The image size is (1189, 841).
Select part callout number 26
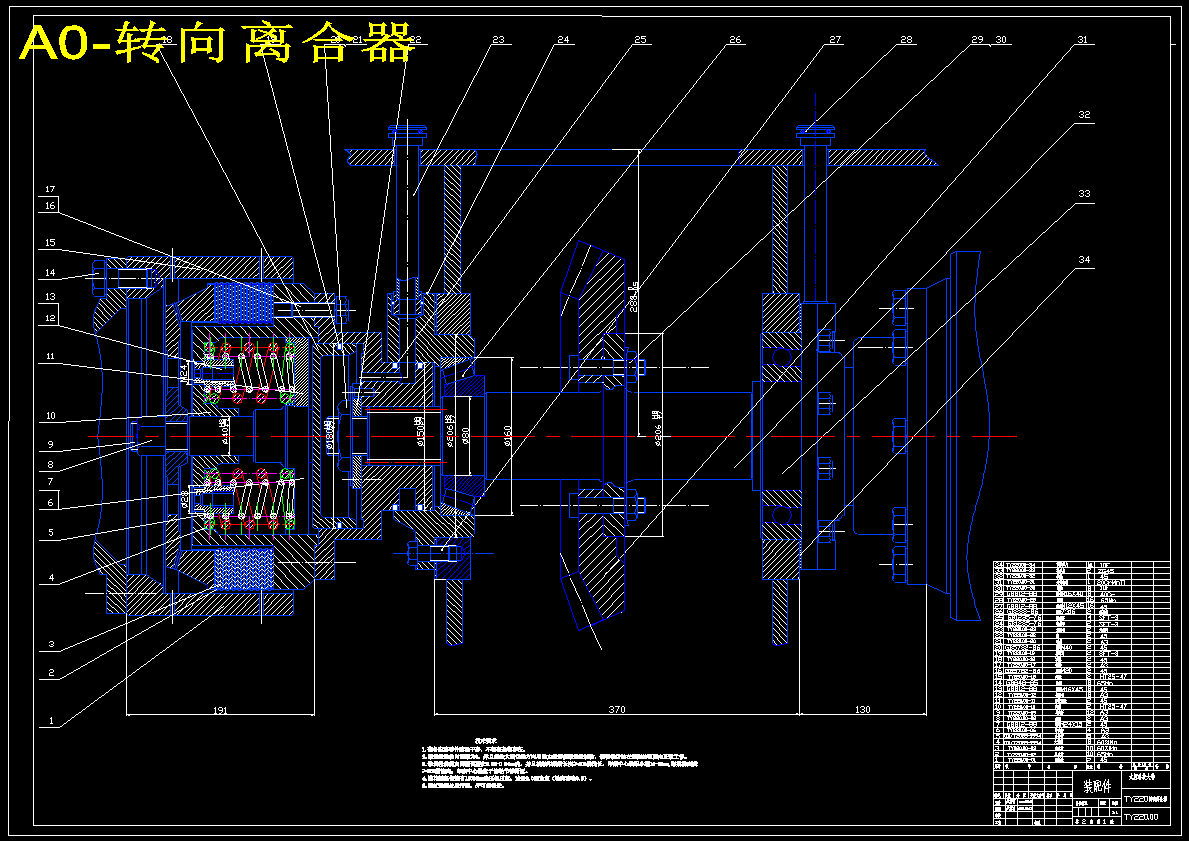tap(735, 40)
